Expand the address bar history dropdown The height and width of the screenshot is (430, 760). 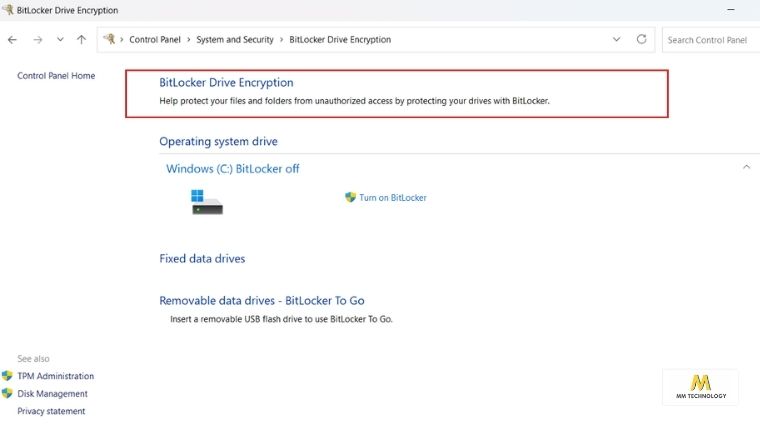click(617, 39)
